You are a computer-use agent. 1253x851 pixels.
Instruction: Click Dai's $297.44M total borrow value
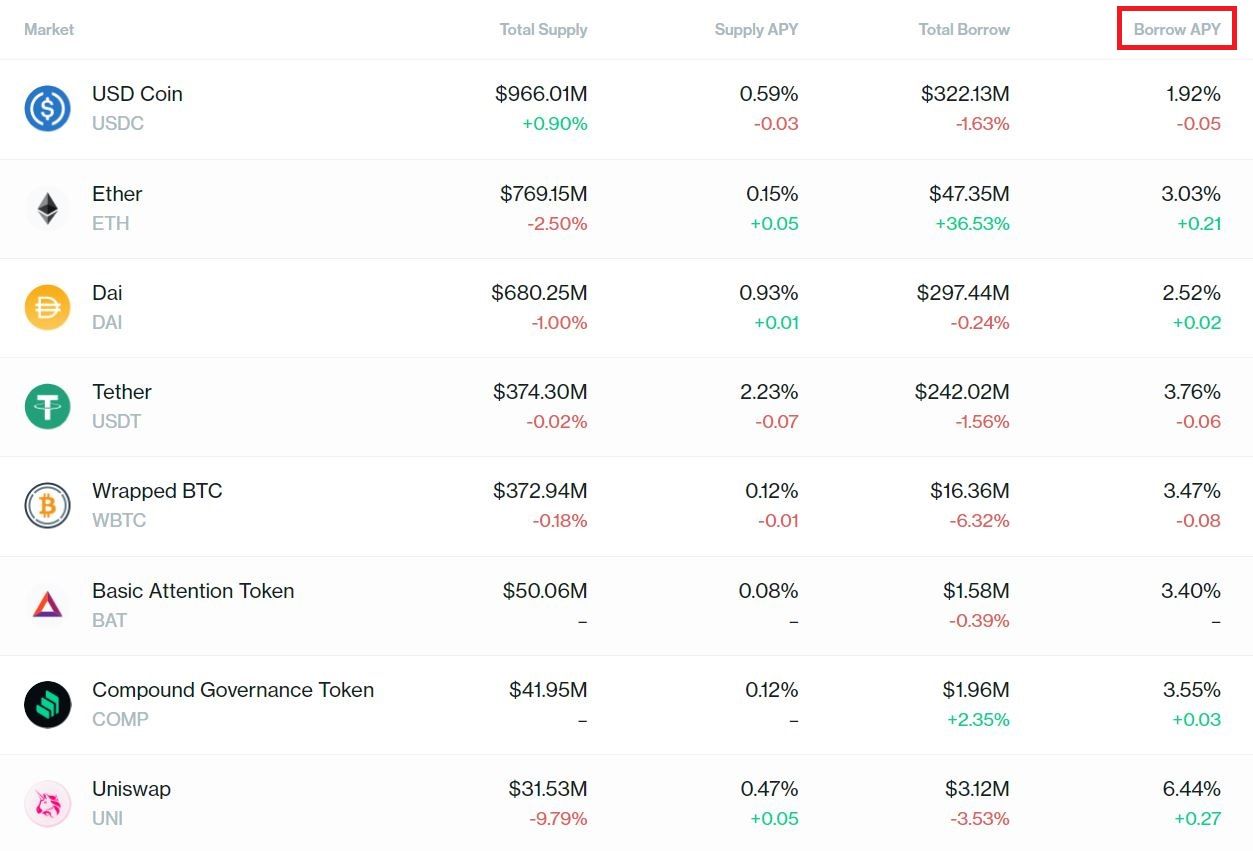[x=963, y=293]
